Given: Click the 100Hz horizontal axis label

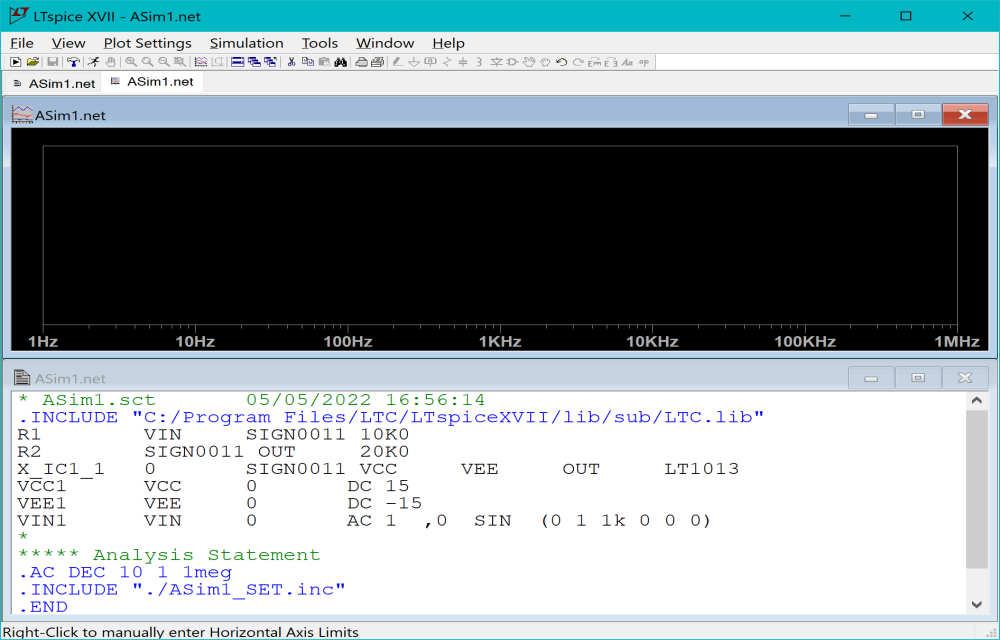Looking at the screenshot, I should pos(348,342).
